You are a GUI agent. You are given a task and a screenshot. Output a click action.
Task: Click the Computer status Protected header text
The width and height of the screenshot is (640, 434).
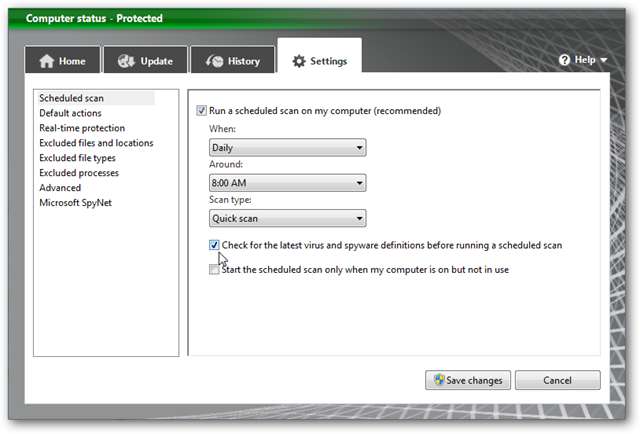pos(94,18)
